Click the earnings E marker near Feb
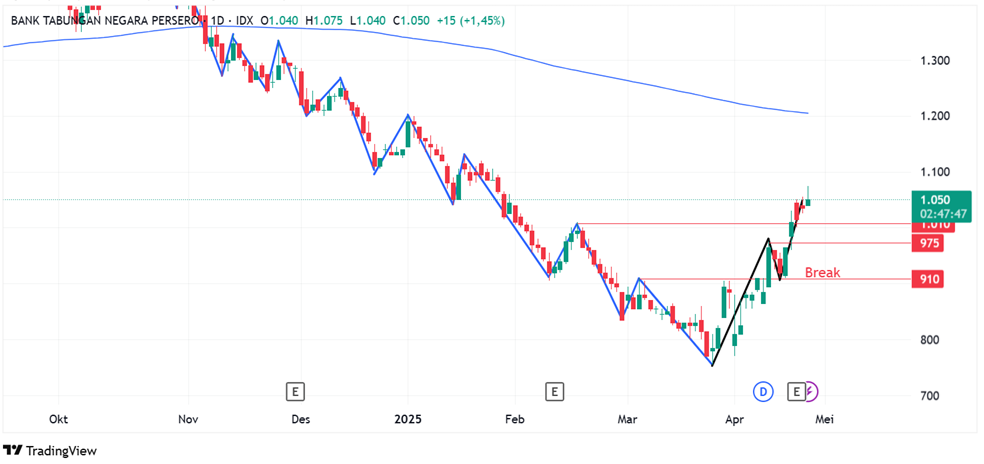Screen dimensions: 984x464 (555, 392)
